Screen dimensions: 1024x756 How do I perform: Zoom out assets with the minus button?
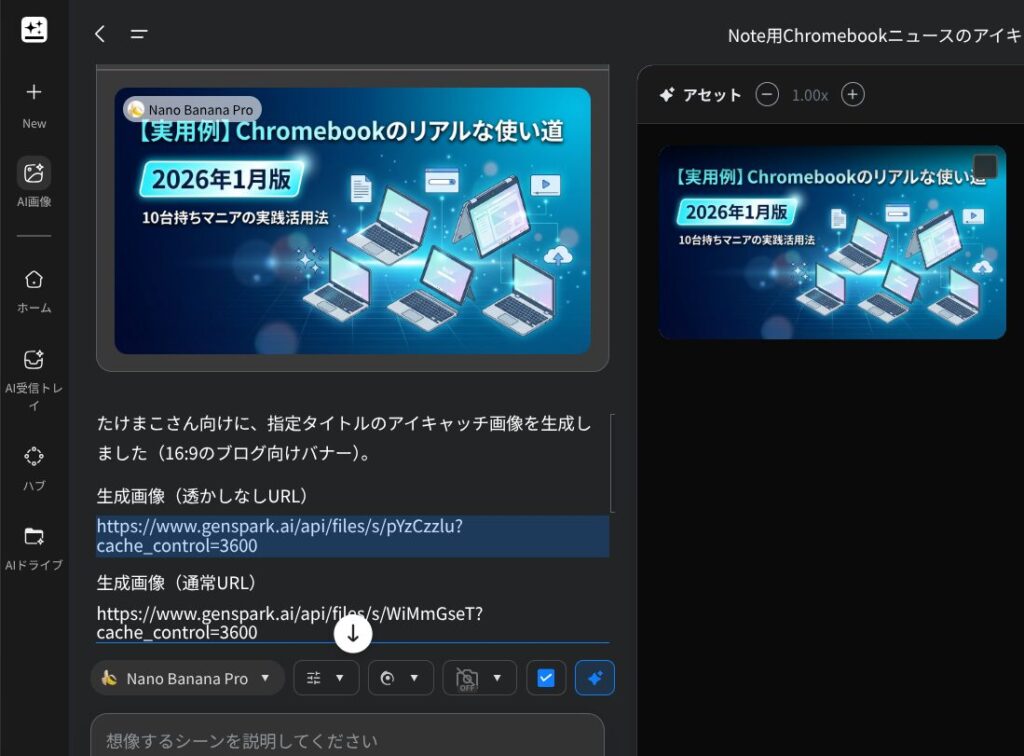(x=767, y=95)
